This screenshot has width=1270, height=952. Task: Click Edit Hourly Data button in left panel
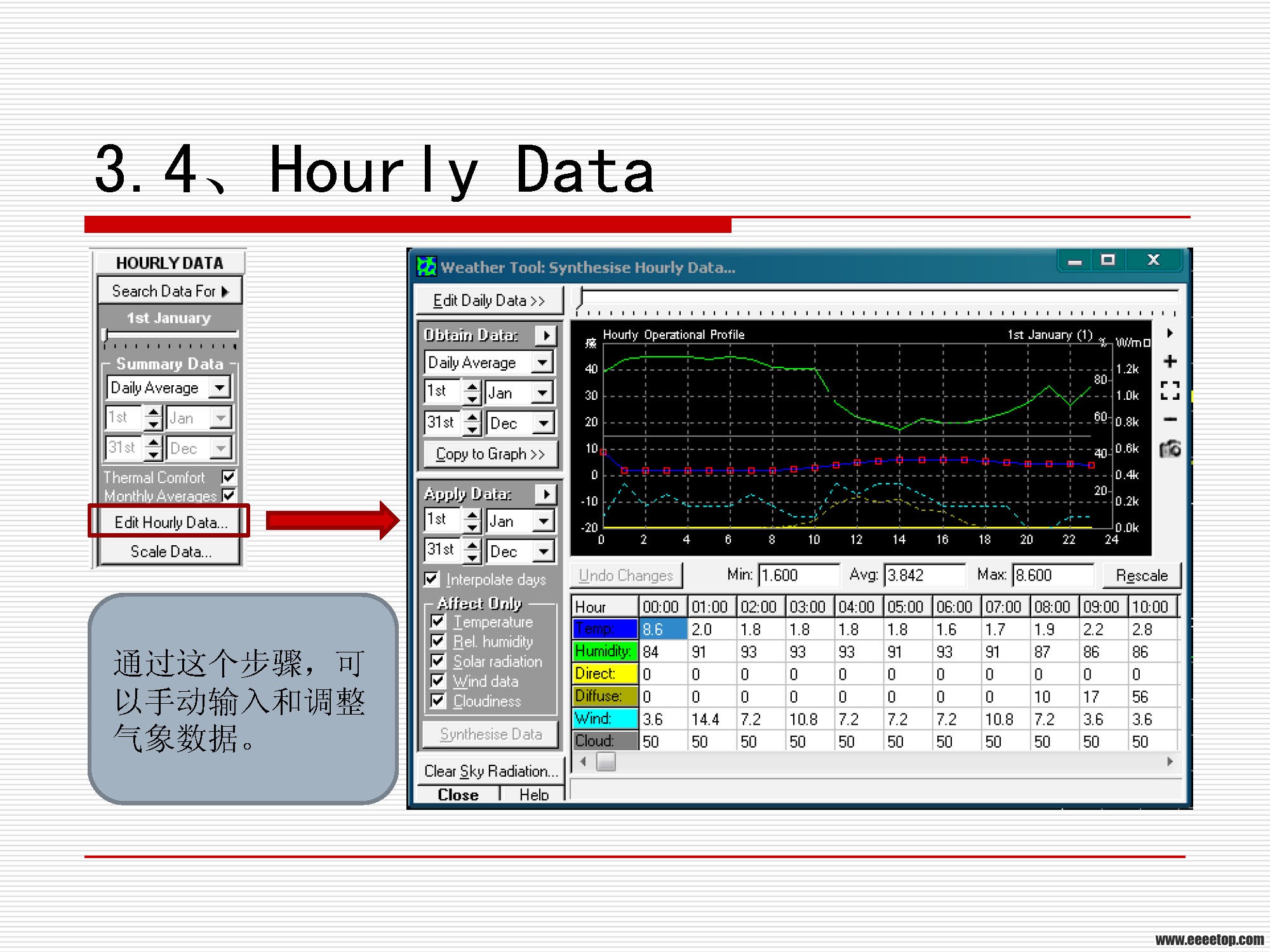coord(170,522)
